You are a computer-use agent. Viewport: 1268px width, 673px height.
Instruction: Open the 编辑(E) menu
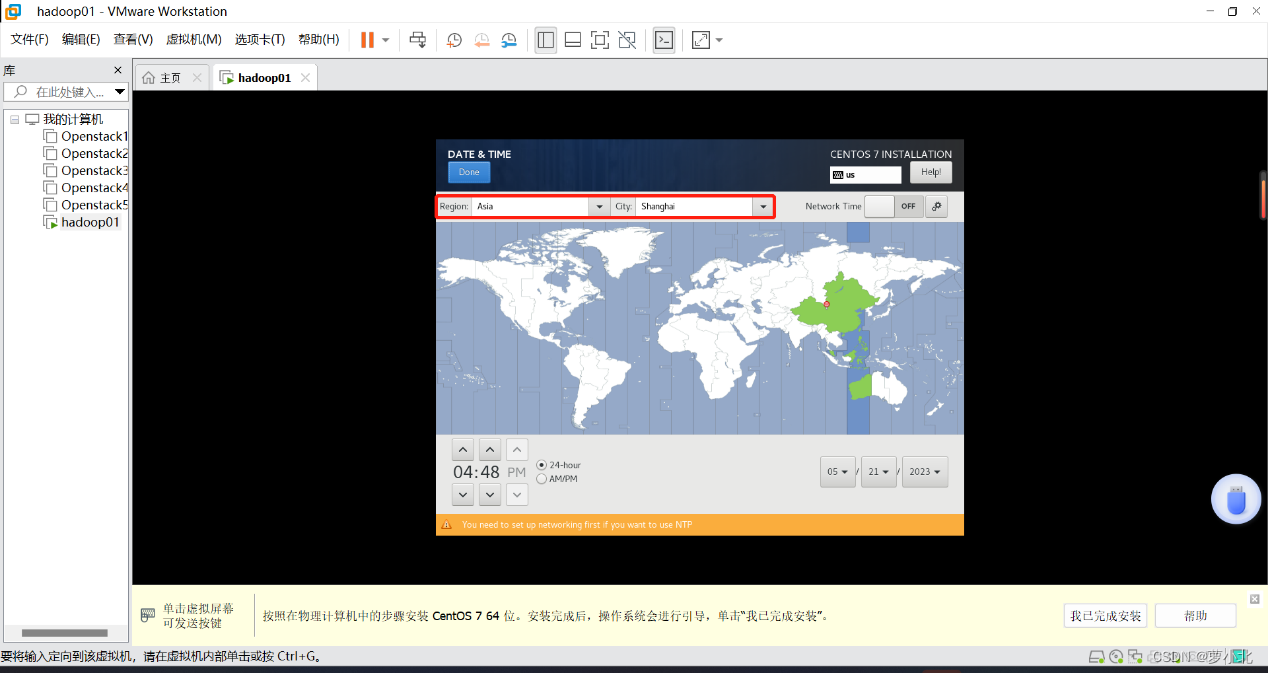pyautogui.click(x=81, y=39)
